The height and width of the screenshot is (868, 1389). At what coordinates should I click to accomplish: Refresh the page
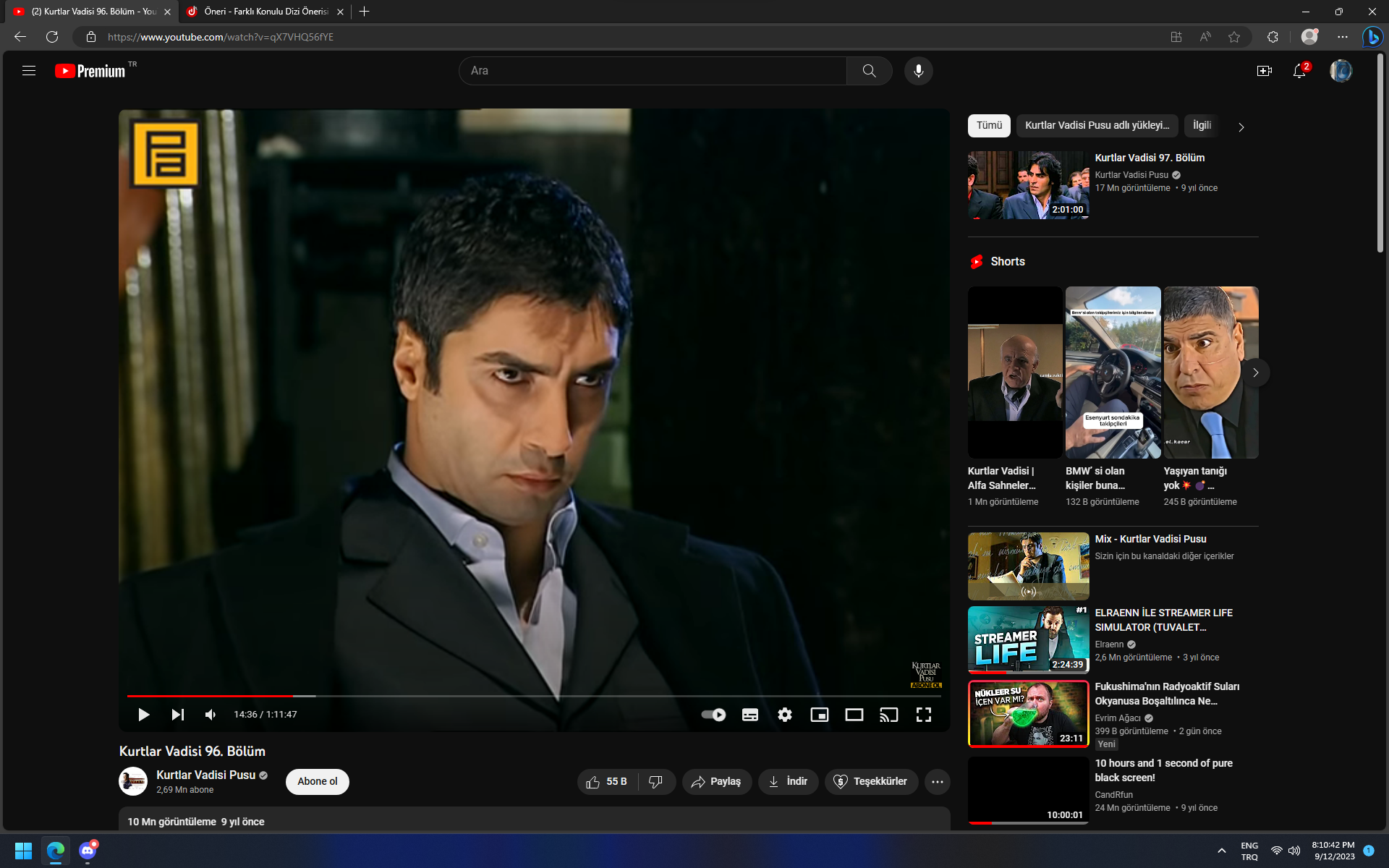(52, 37)
